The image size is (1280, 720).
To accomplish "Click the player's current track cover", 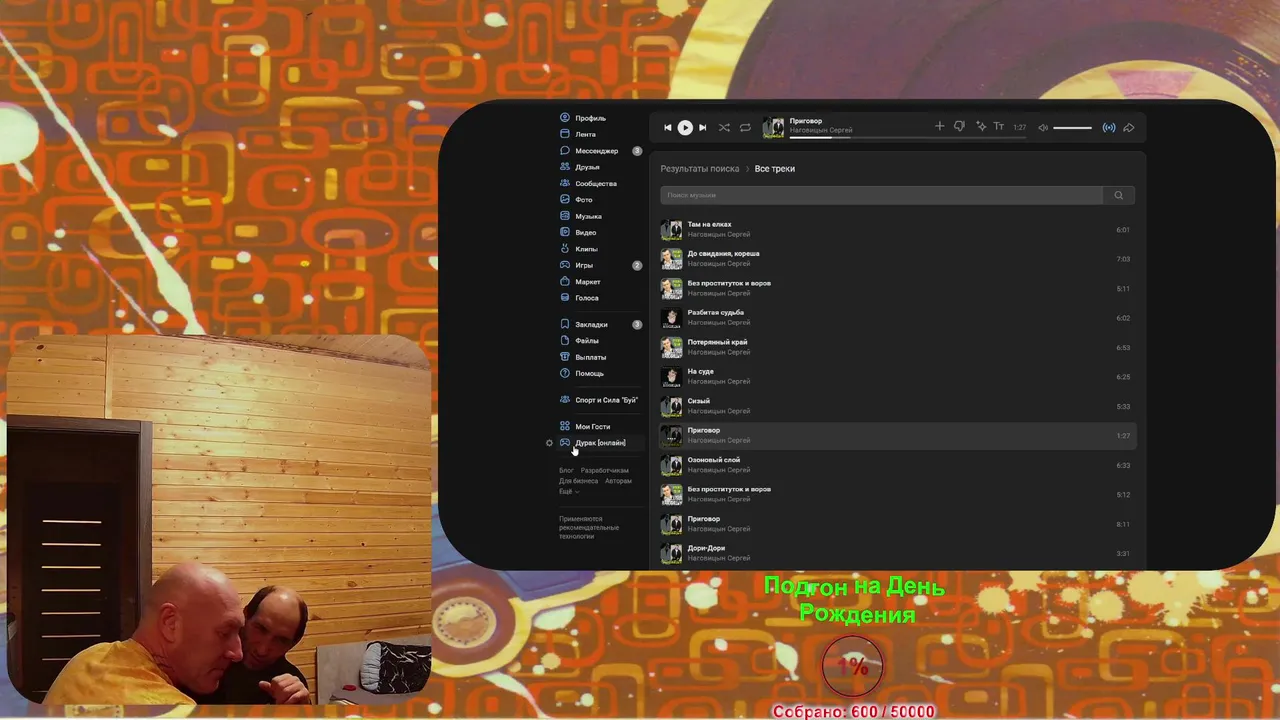I will click(x=773, y=127).
